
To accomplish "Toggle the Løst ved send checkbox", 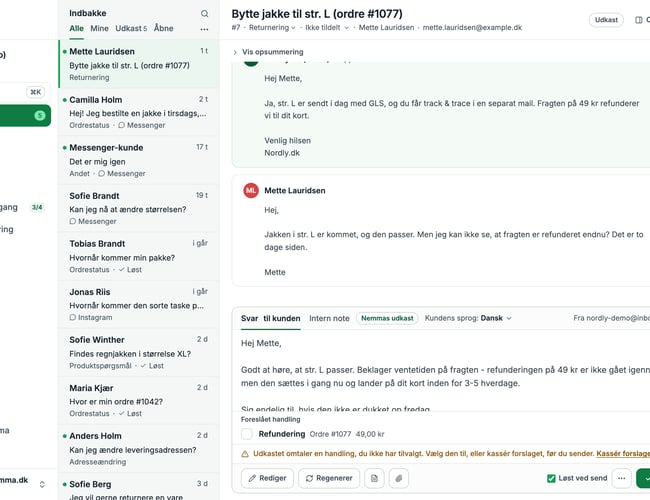I will (551, 478).
